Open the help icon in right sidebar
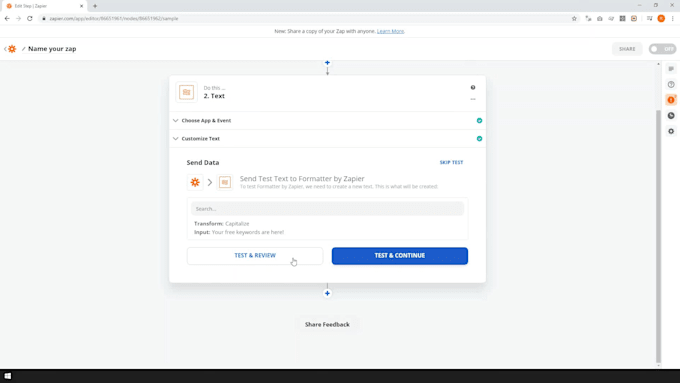The height and width of the screenshot is (383, 680). pyautogui.click(x=671, y=85)
